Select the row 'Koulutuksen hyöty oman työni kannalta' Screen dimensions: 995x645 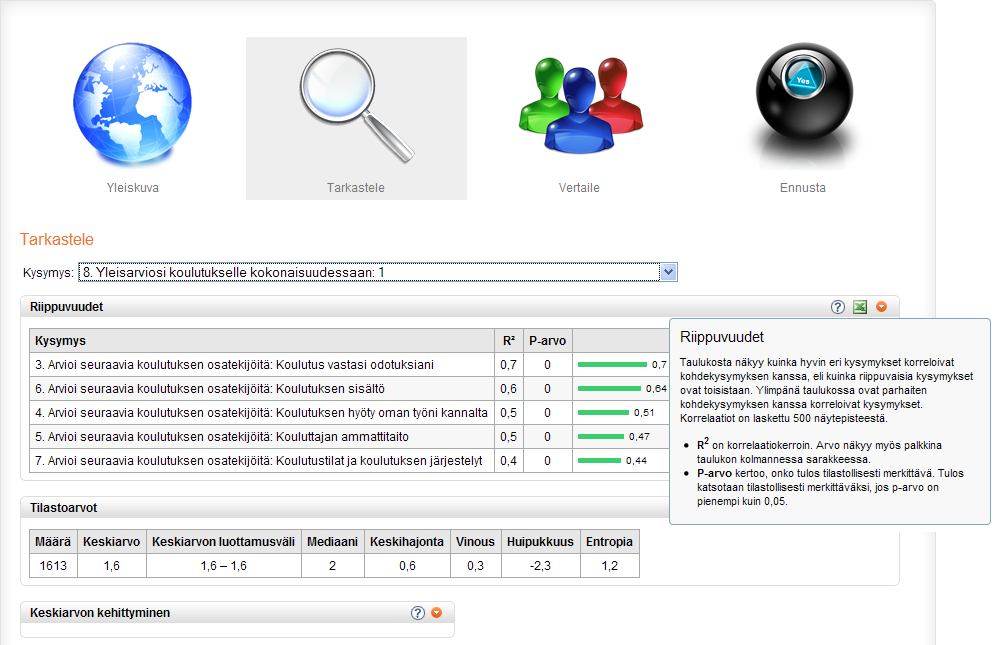point(349,413)
